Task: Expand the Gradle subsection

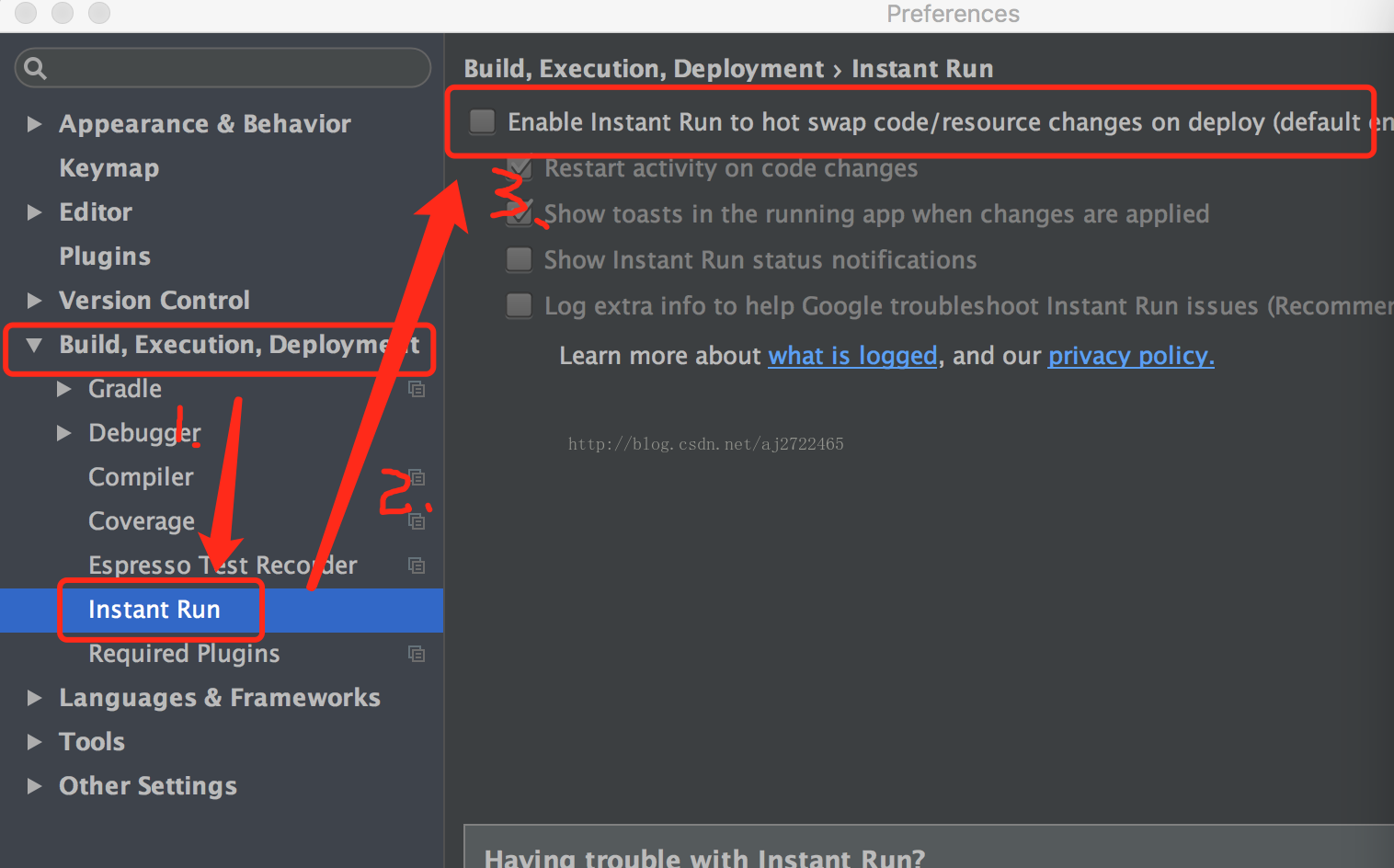Action: click(63, 389)
